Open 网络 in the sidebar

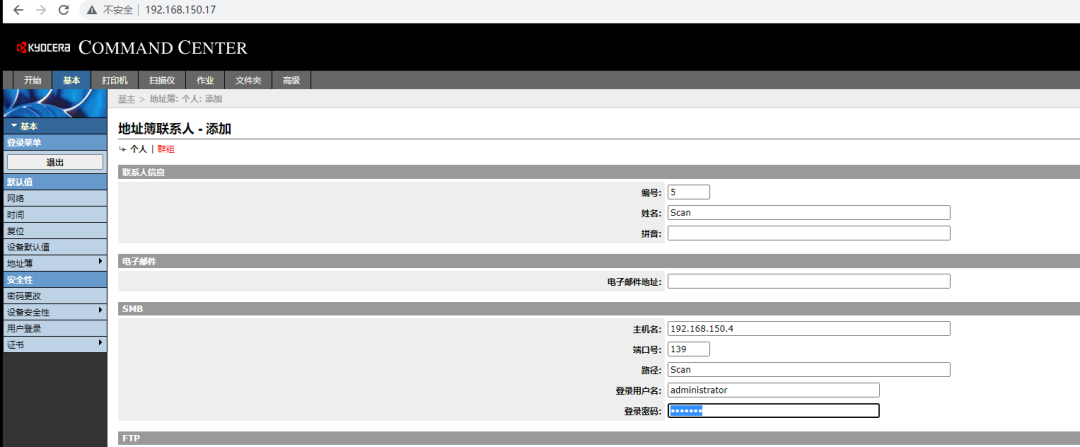(55, 198)
